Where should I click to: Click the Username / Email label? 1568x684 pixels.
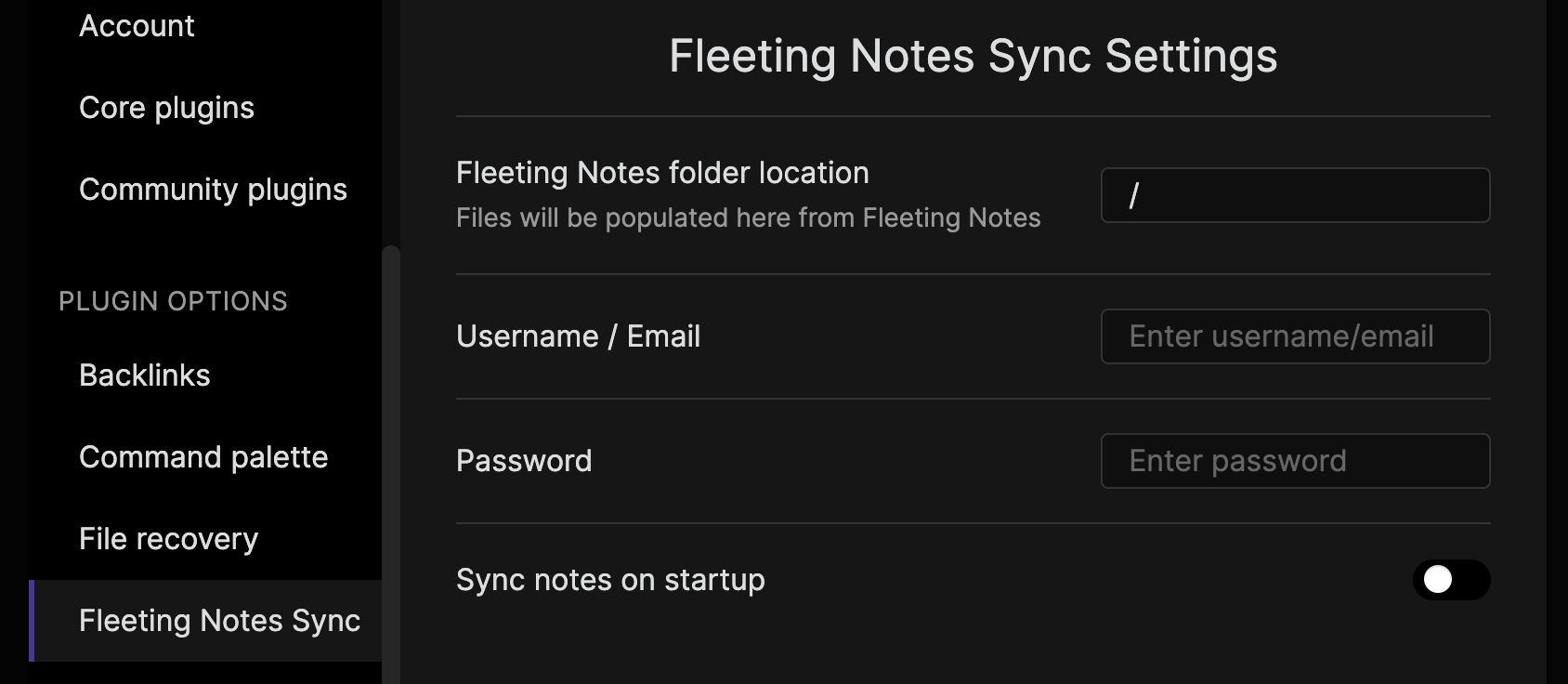[578, 336]
